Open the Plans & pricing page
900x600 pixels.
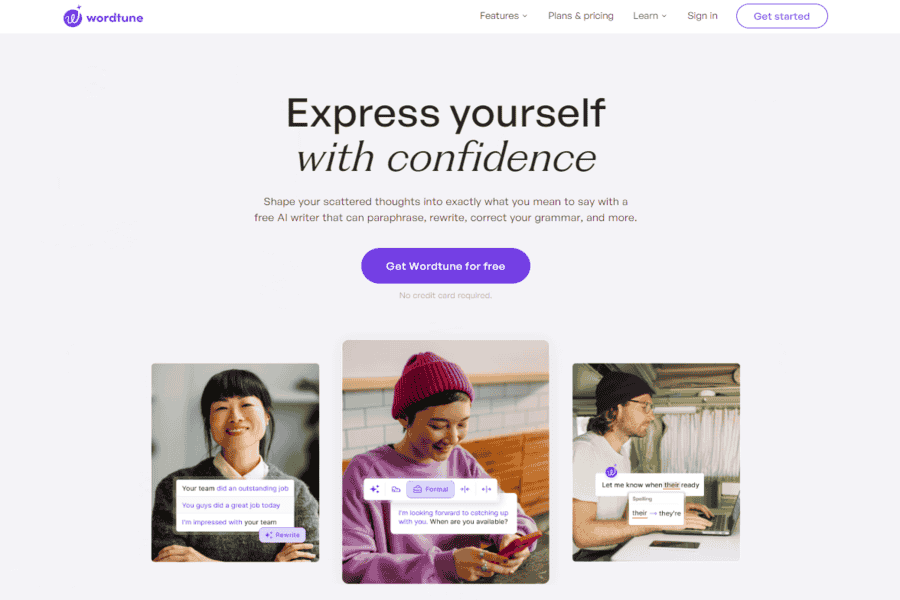click(580, 16)
